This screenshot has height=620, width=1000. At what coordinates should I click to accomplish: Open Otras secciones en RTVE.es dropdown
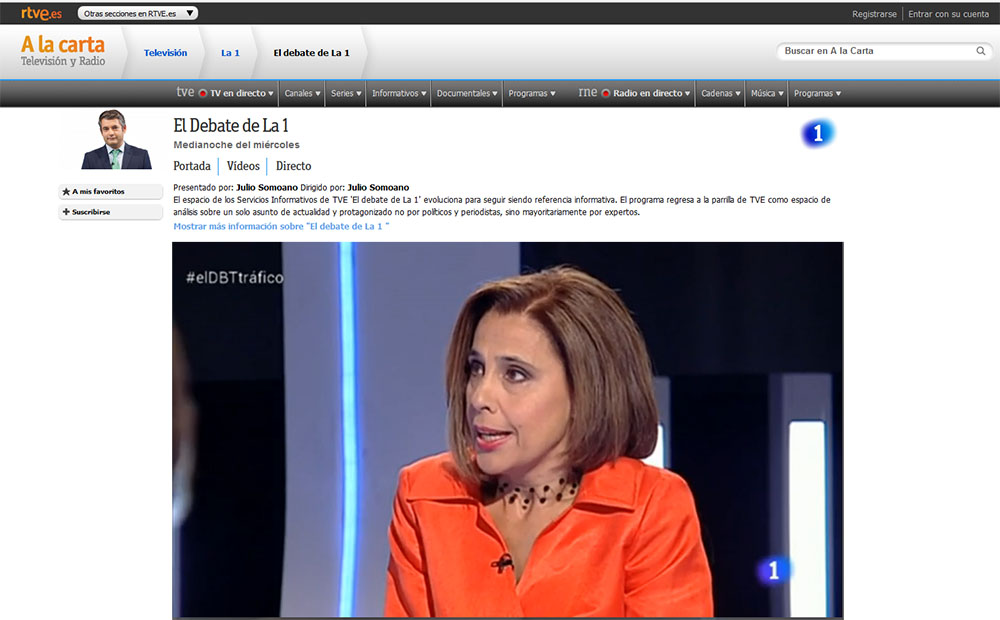138,13
